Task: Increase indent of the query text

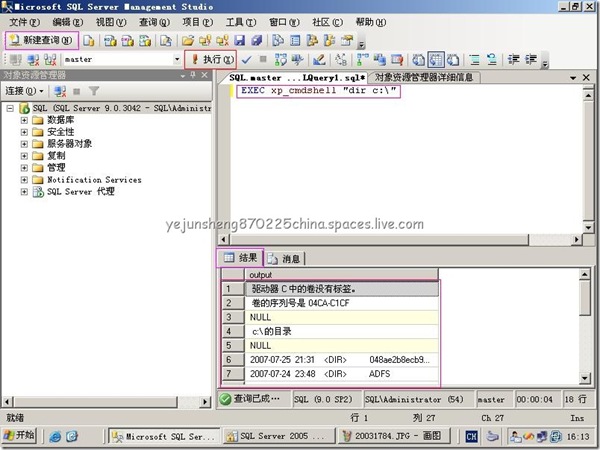Action: [531, 60]
